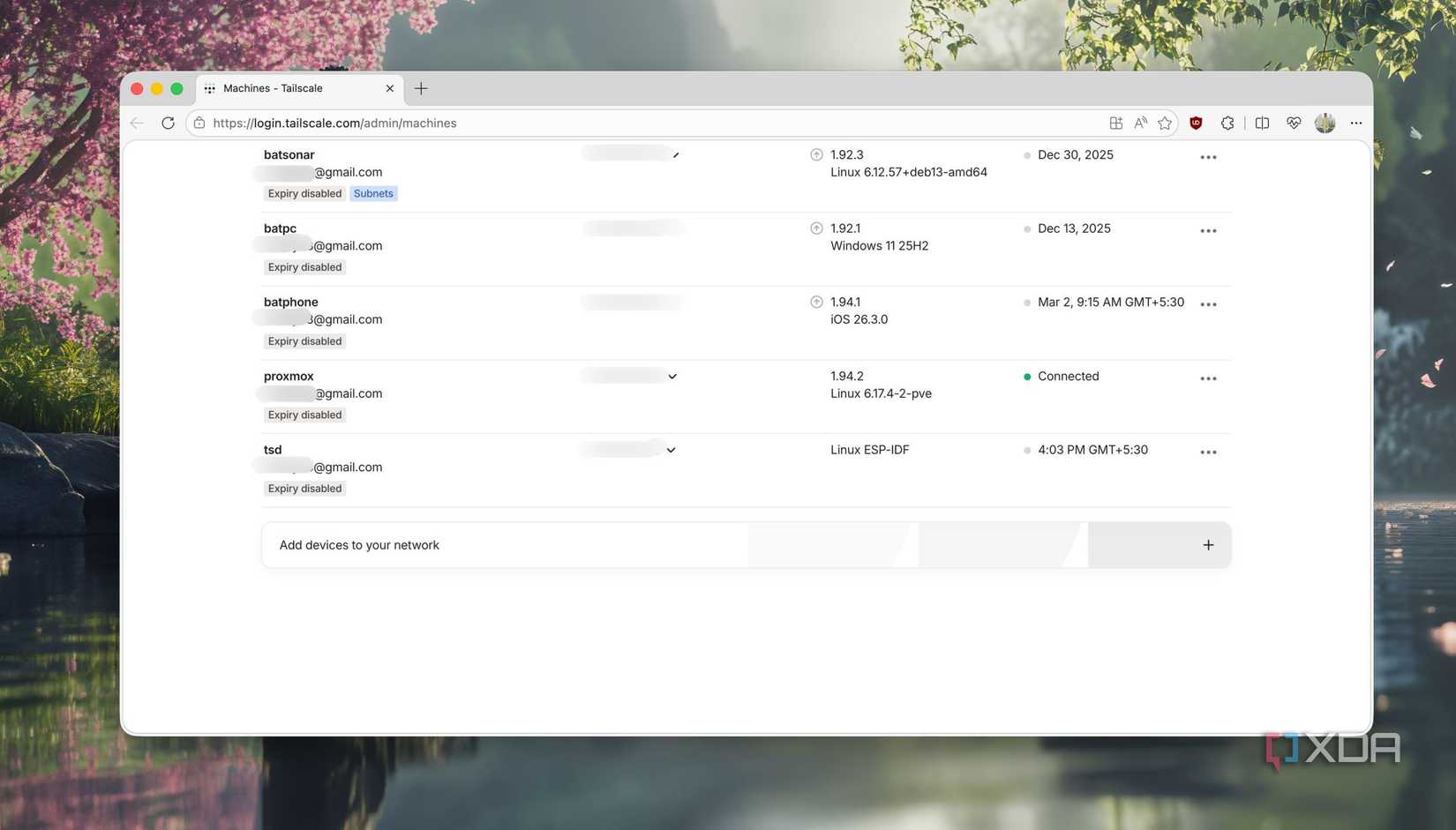The image size is (1456, 830).
Task: Click the Read Aloud icon in the toolbar
Action: 1140,123
